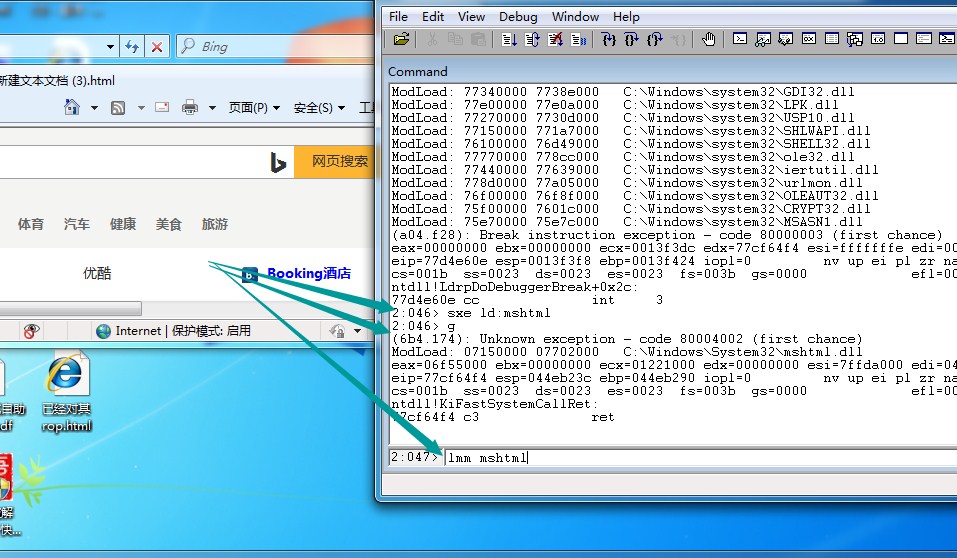This screenshot has height=558, width=957.
Task: Open the 已经对其 rop.html desktop file
Action: pos(67,392)
